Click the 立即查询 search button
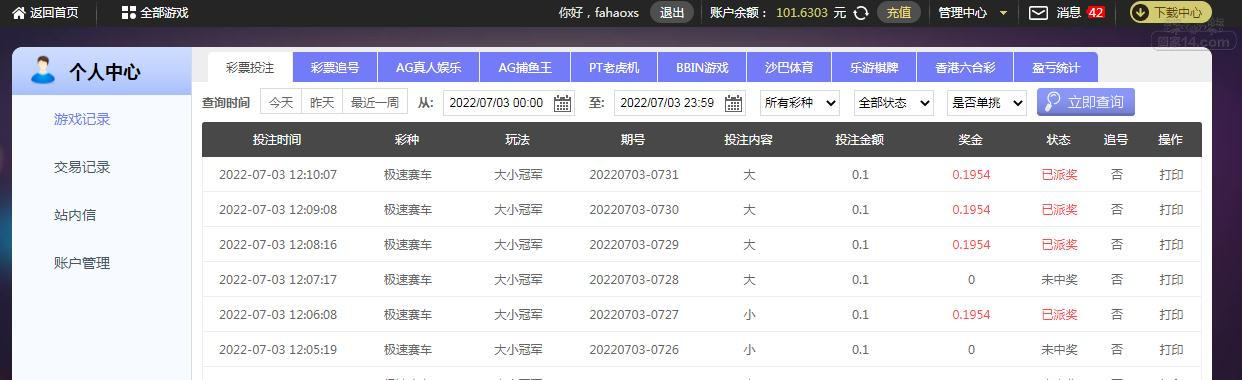1242x380 pixels. [x=1086, y=102]
